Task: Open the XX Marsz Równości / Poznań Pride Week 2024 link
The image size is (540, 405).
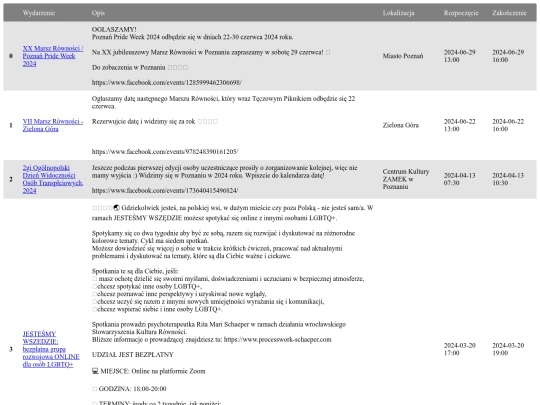Action: [53, 56]
